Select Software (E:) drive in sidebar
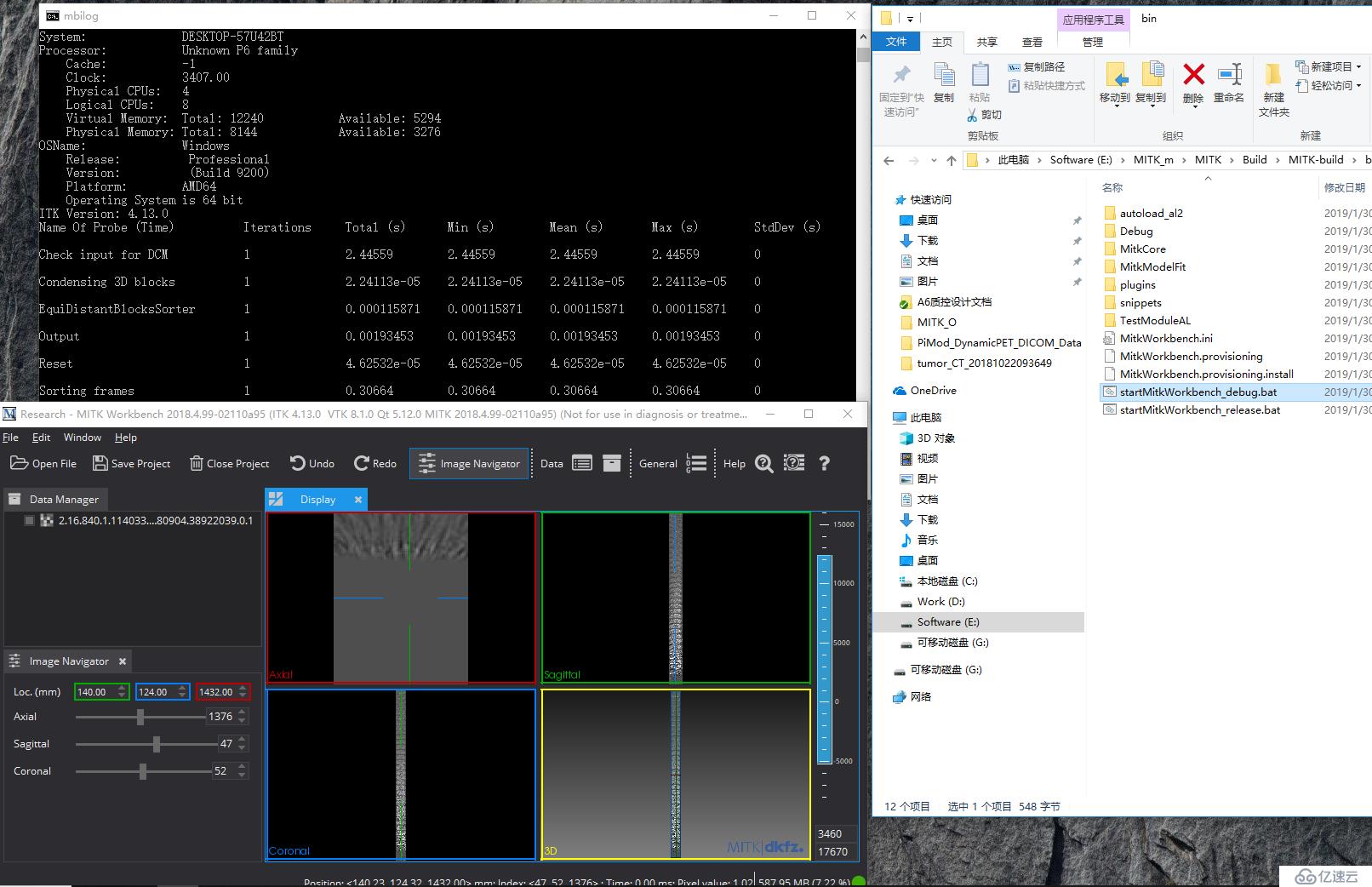This screenshot has width=1372, height=887. coord(979,622)
